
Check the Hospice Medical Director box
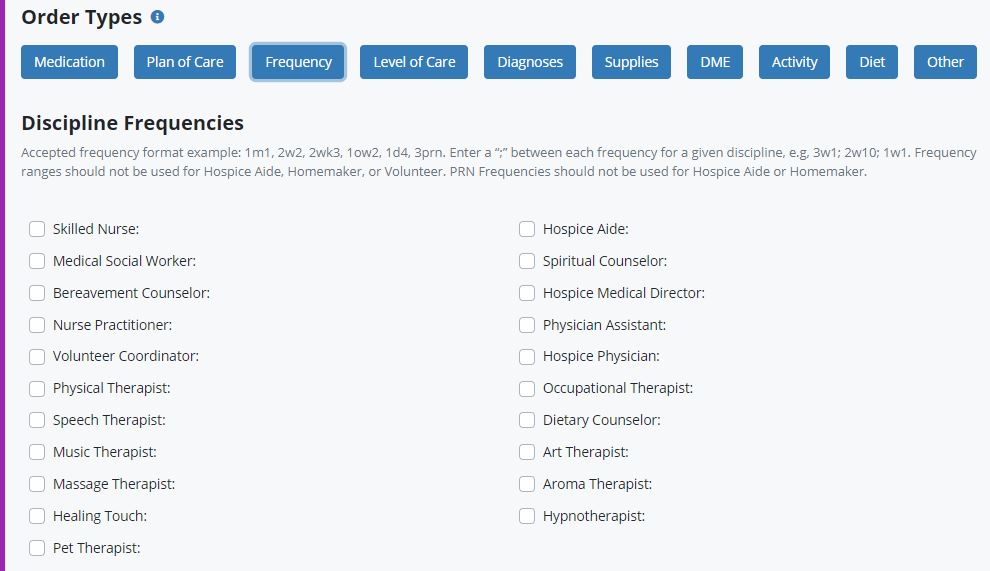[527, 293]
